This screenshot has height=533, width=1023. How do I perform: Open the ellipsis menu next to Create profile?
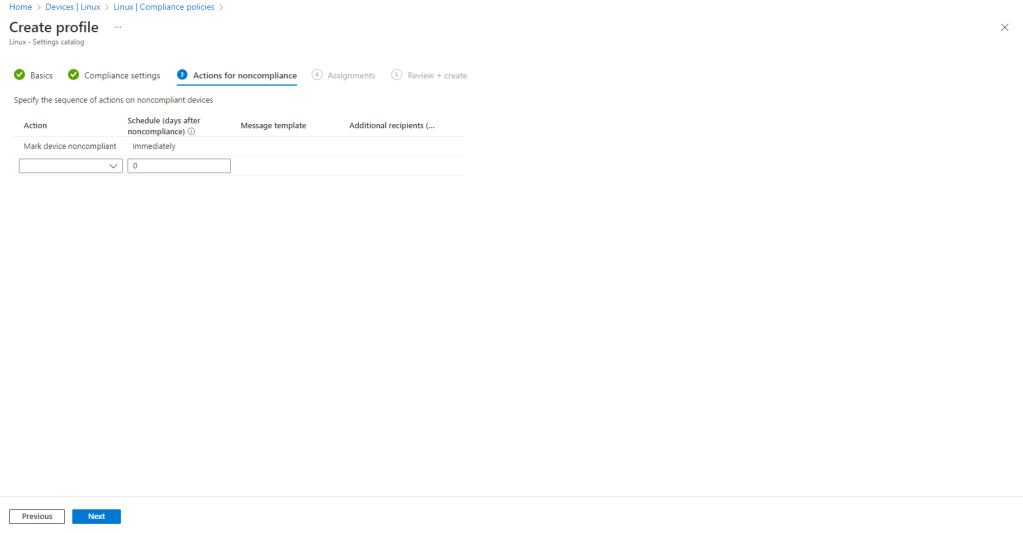(117, 27)
